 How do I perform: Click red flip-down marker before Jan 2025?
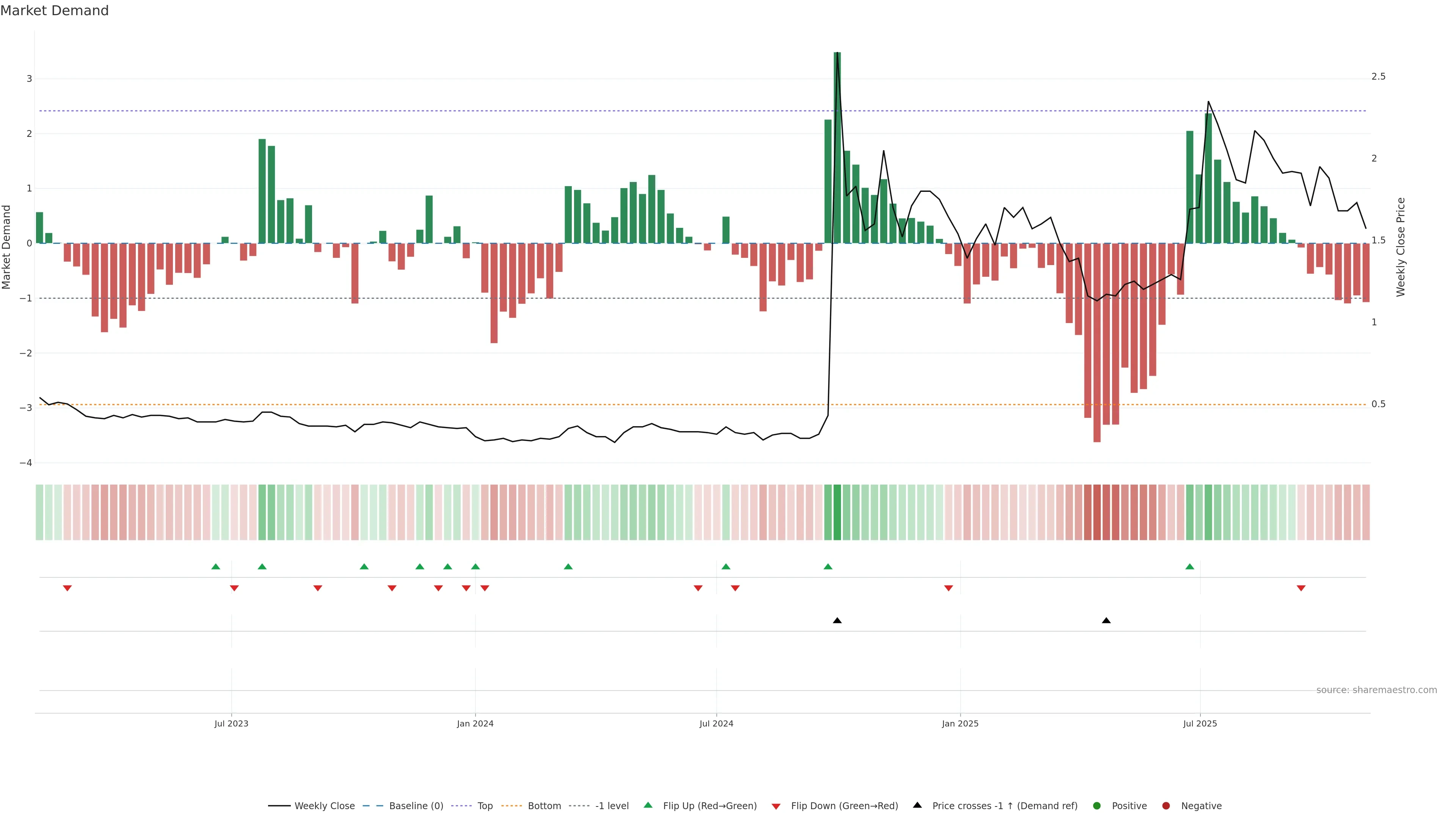[x=948, y=588]
